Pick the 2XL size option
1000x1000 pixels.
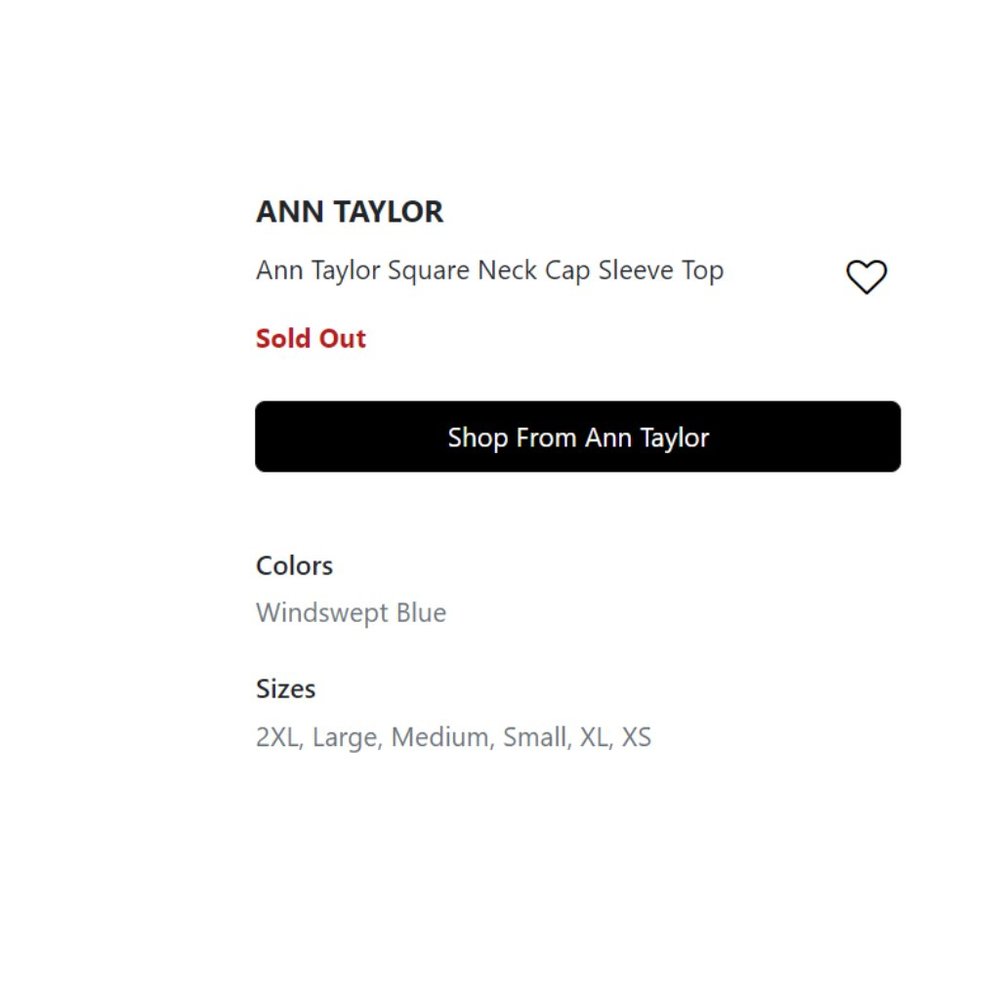(x=277, y=737)
